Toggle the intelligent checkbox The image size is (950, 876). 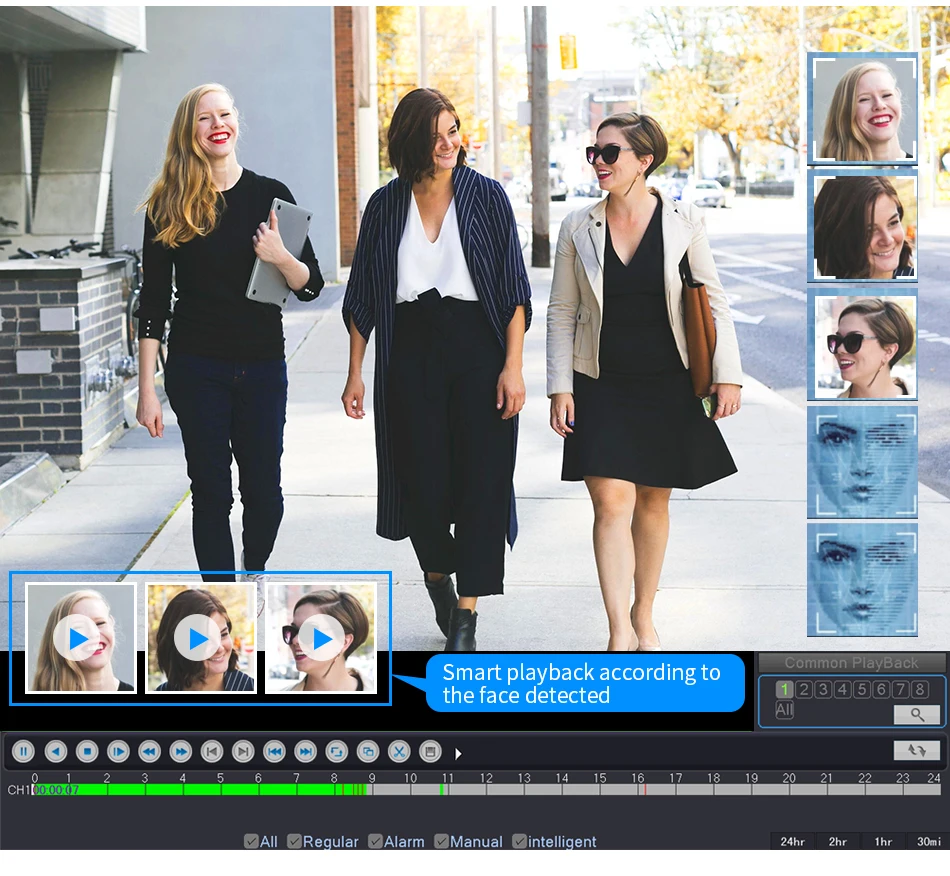coord(519,841)
